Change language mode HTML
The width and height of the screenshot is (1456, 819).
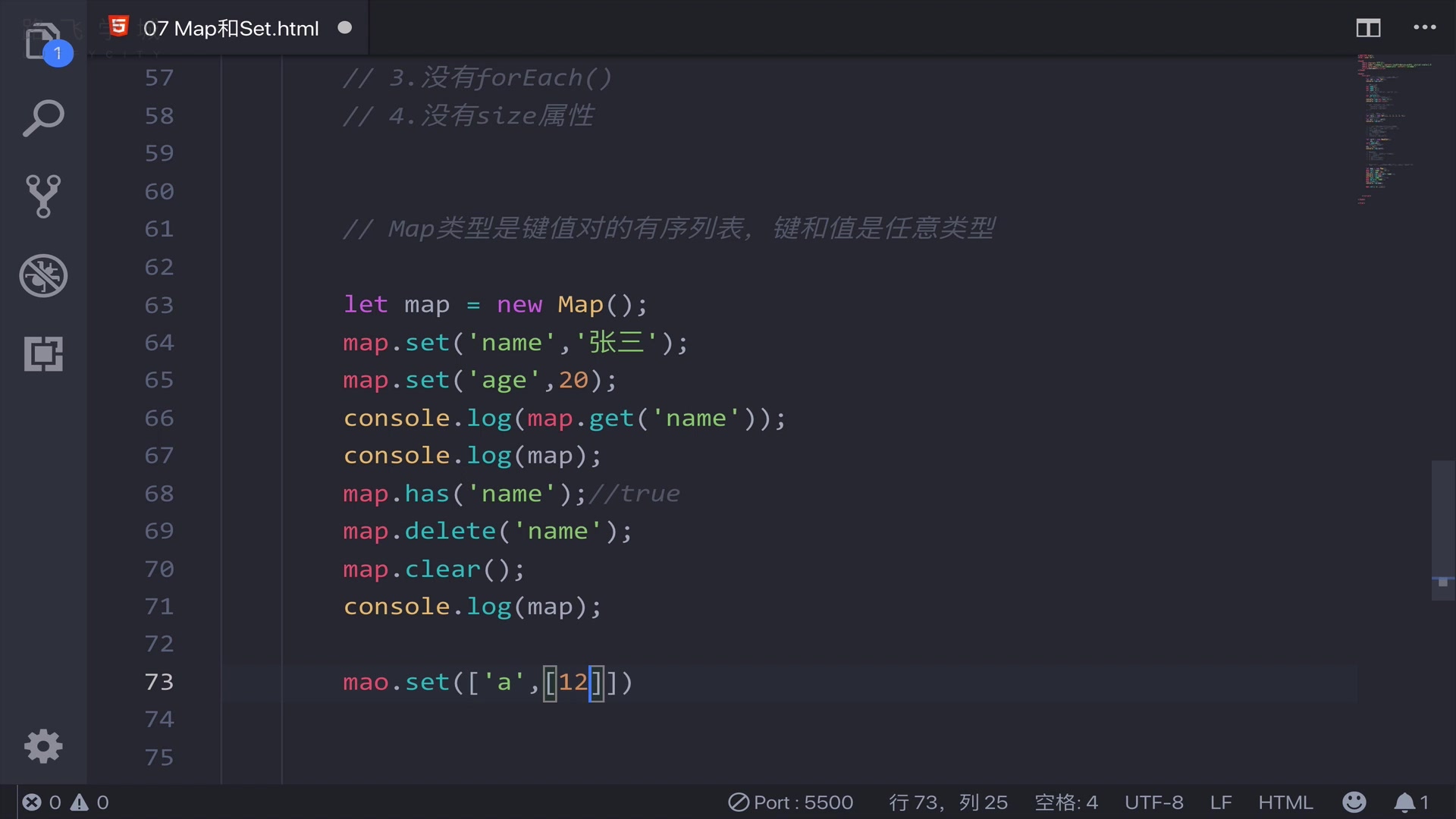(x=1285, y=802)
